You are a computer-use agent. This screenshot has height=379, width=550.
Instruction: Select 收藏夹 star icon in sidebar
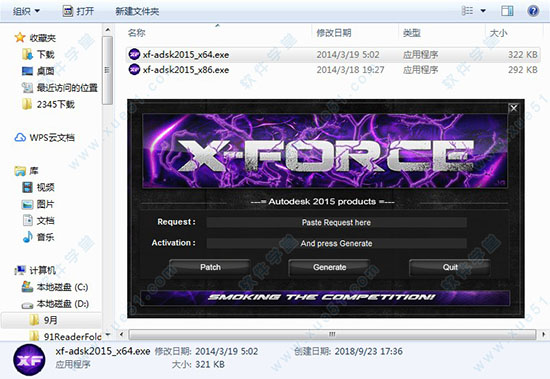(x=20, y=37)
